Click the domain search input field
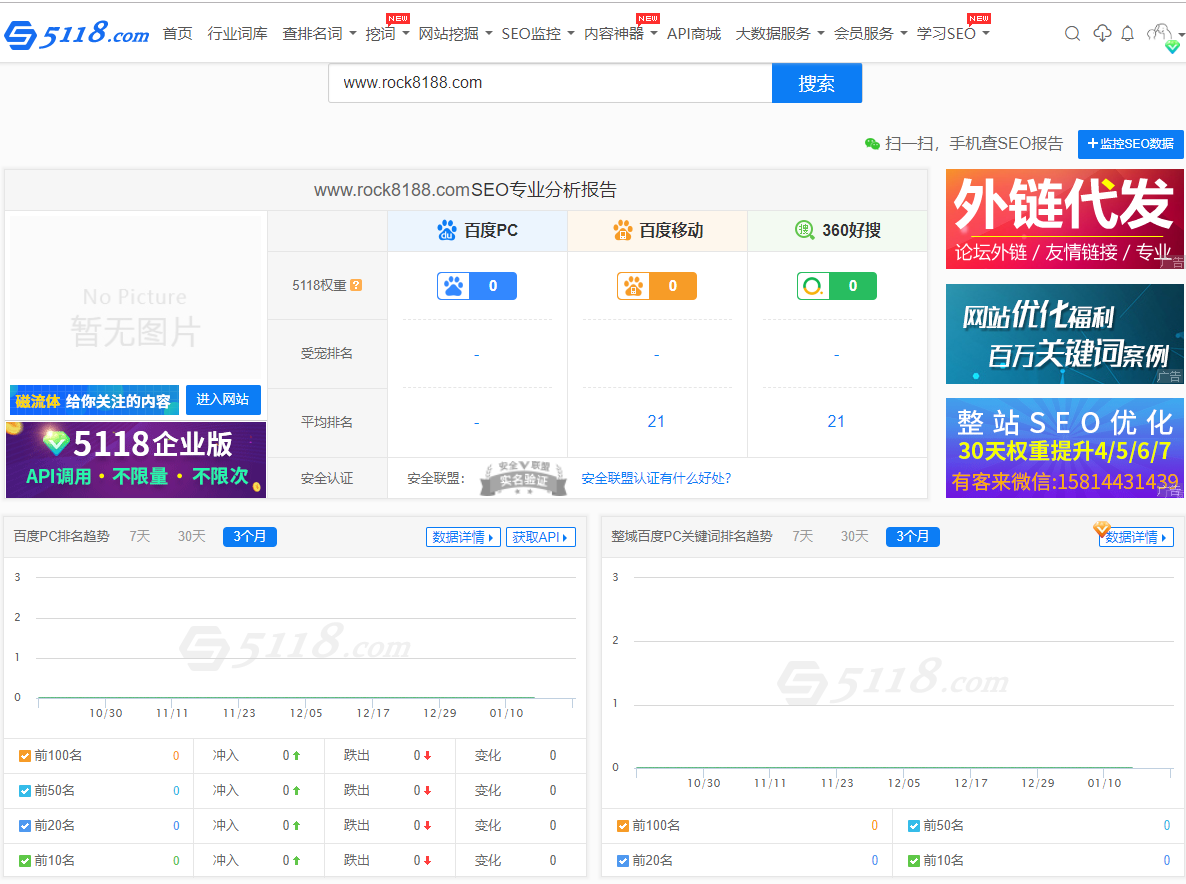 pyautogui.click(x=550, y=83)
